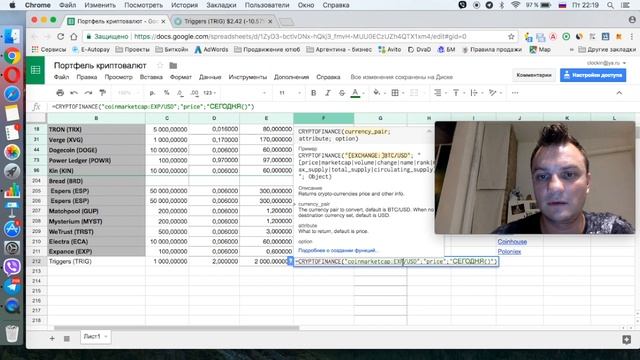This screenshot has width=640, height=360.
Task: Click the Redo arrow in toolbar
Action: [x=88, y=93]
